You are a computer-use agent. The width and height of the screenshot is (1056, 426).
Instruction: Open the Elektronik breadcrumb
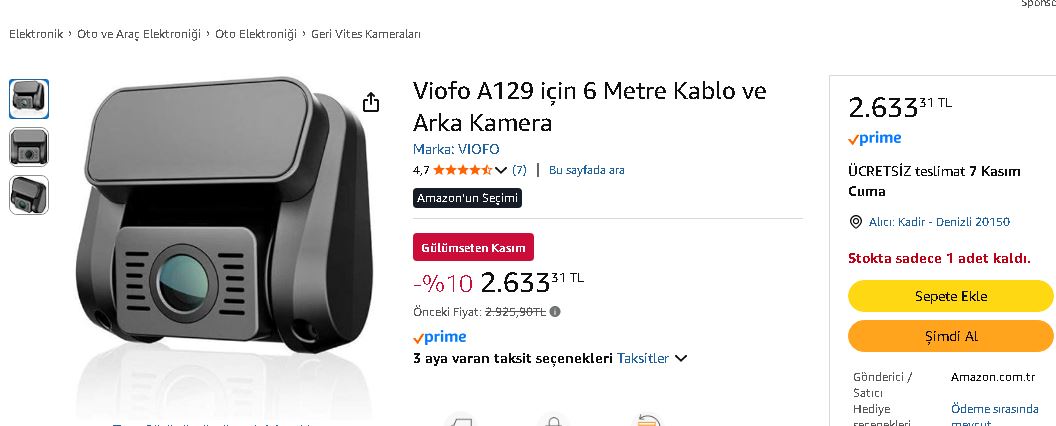point(36,34)
